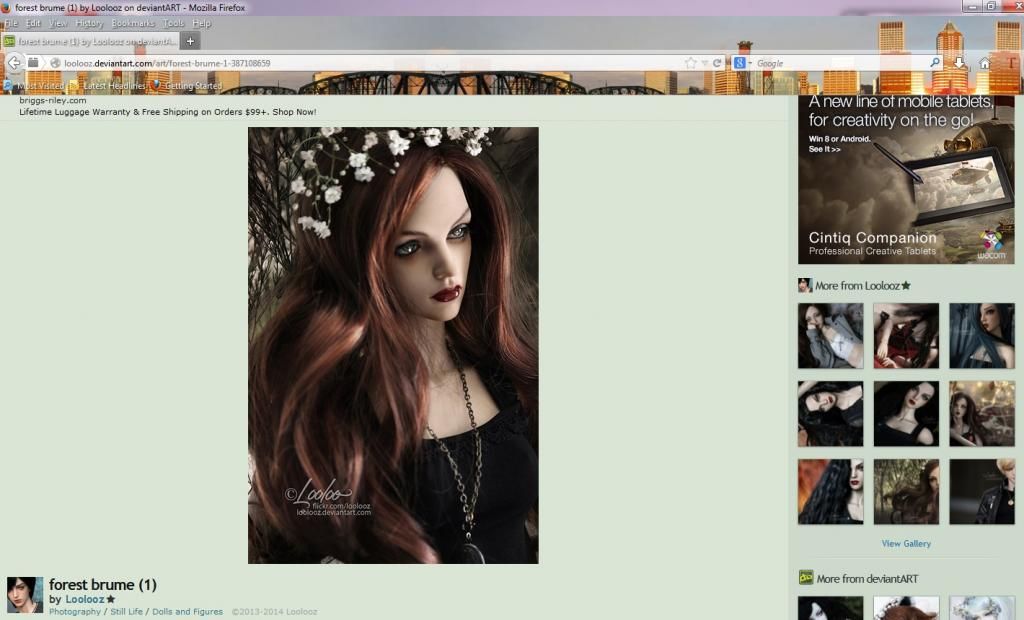
Task: Open gallery thumbnail with teal-haired doll
Action: tap(982, 336)
